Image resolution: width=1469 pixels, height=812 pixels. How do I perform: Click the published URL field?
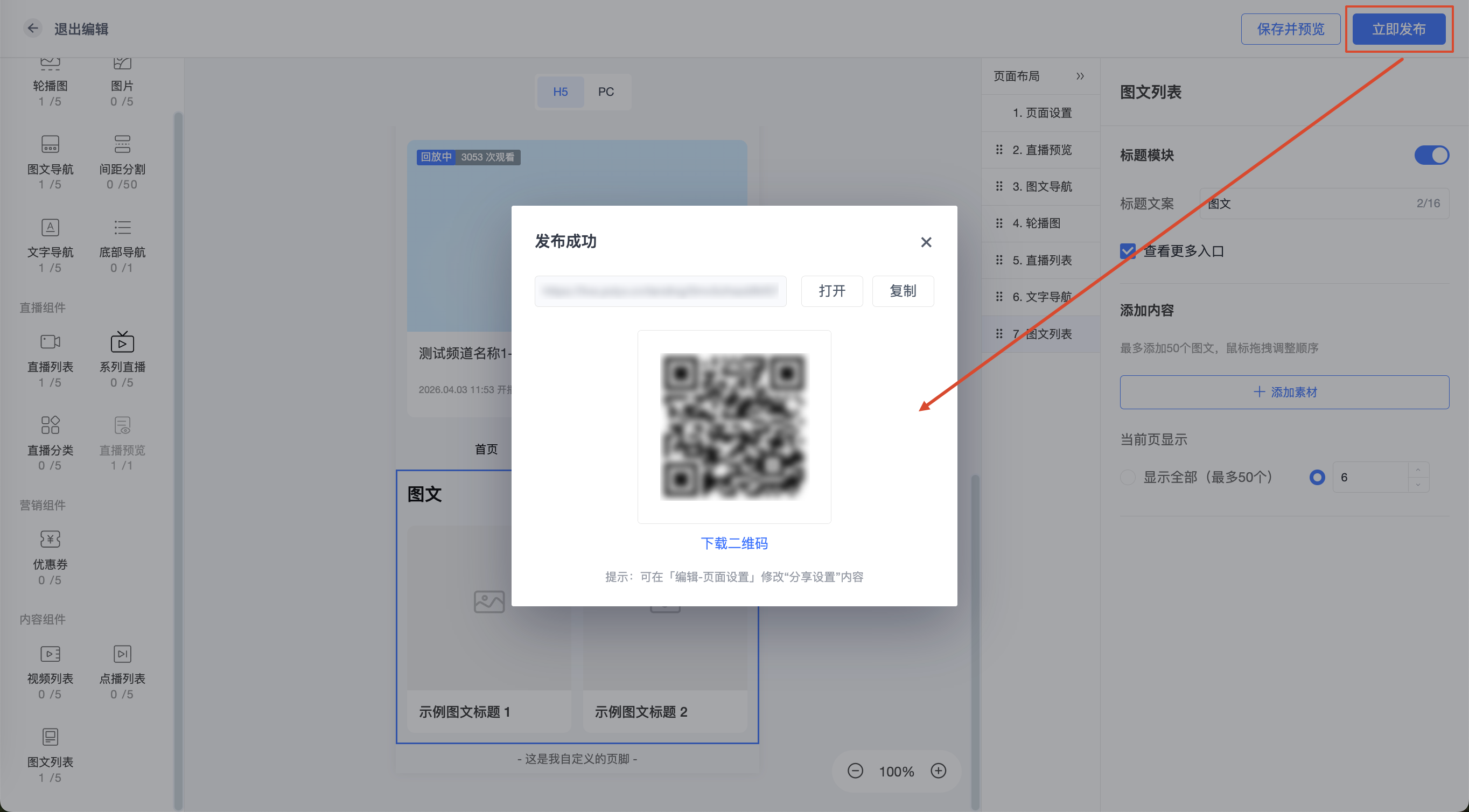click(x=660, y=291)
